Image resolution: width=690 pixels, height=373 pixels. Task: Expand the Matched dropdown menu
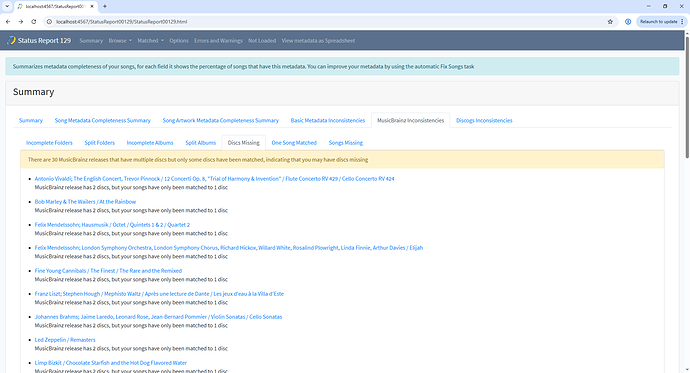click(x=150, y=40)
